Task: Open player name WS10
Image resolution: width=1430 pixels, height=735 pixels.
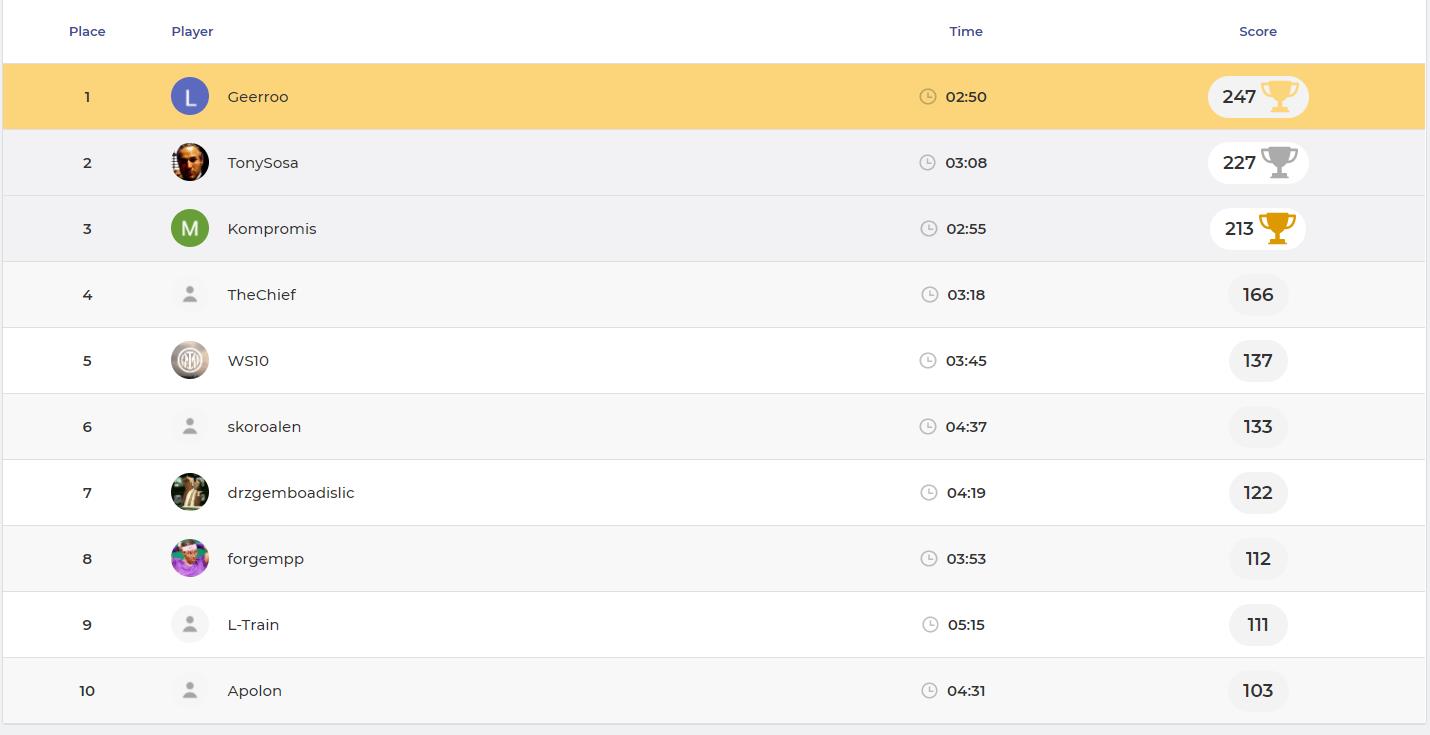Action: pos(248,361)
